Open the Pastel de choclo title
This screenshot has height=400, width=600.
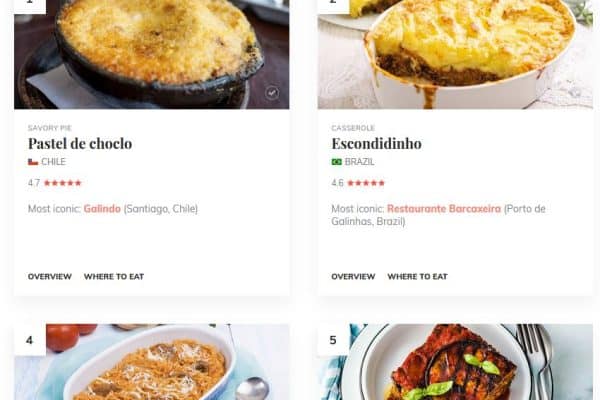[x=80, y=144]
